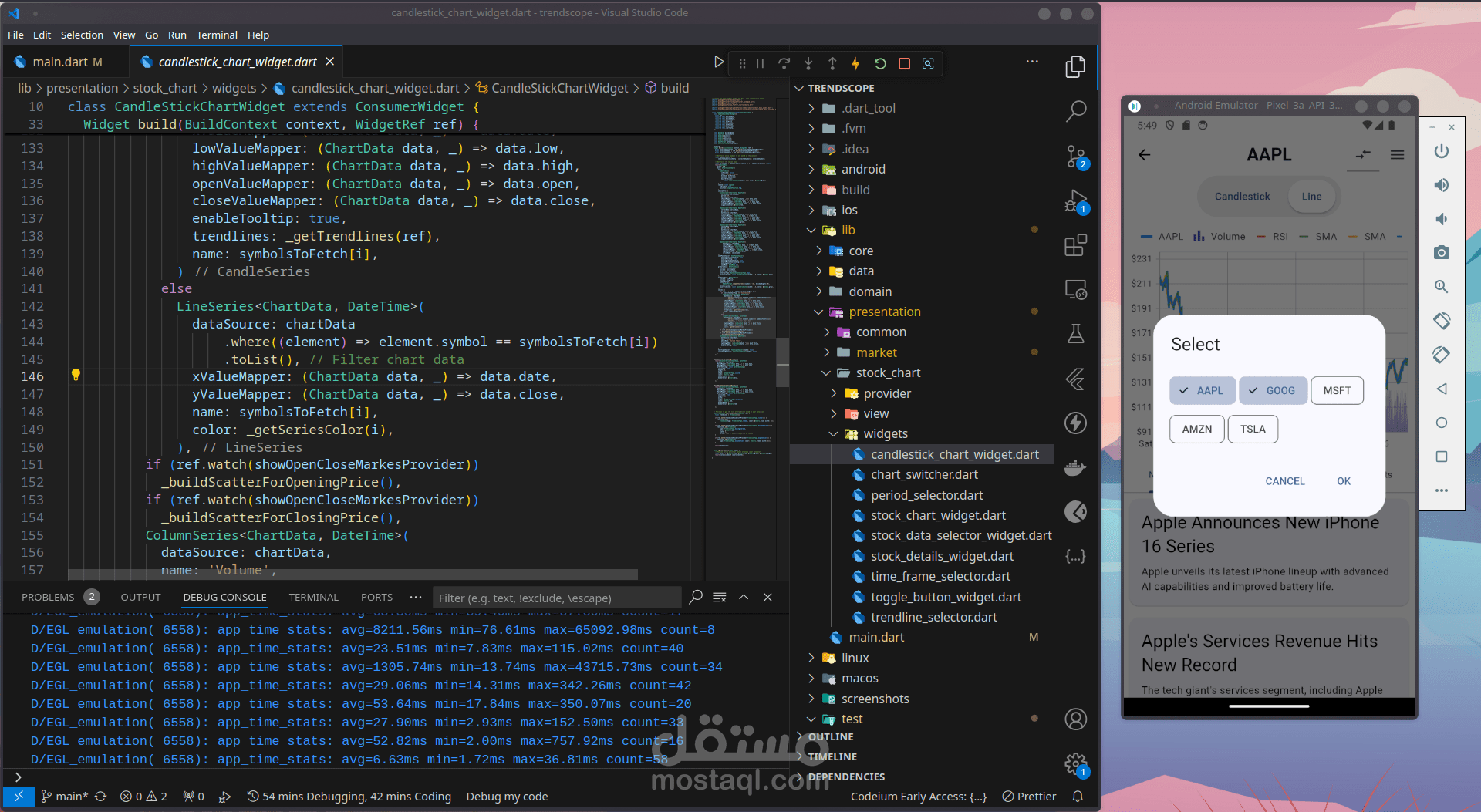Viewport: 1481px width, 812px height.
Task: Expand the DEPENDENCIES section
Action: [922, 777]
